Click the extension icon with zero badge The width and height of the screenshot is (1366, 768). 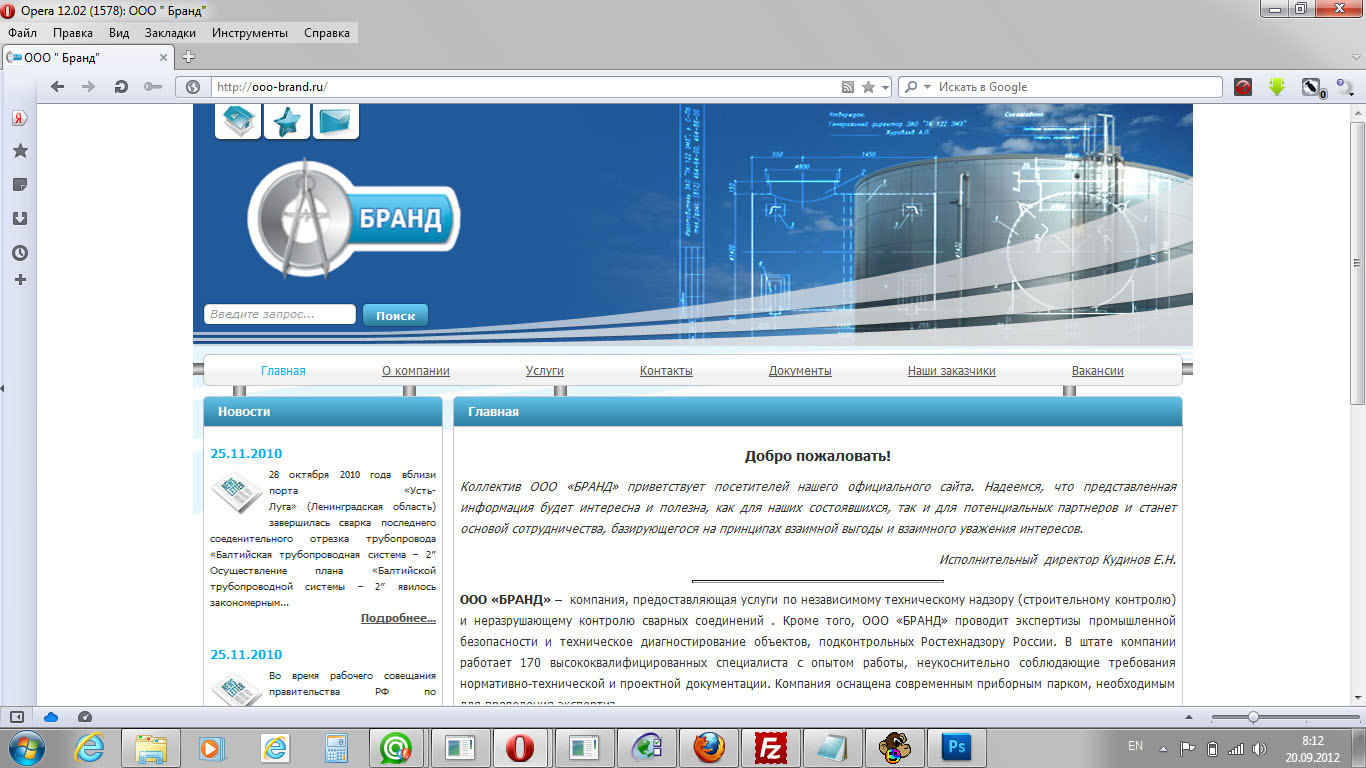[x=1313, y=88]
